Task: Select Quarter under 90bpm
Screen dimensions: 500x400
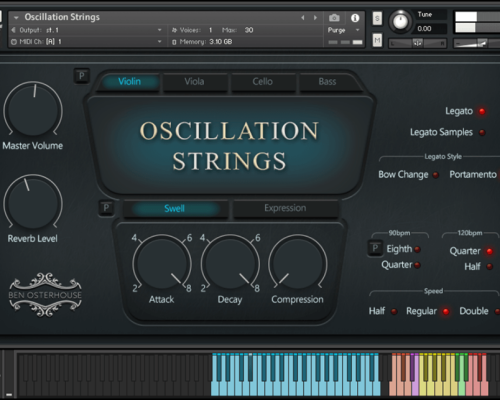Action: (418, 265)
